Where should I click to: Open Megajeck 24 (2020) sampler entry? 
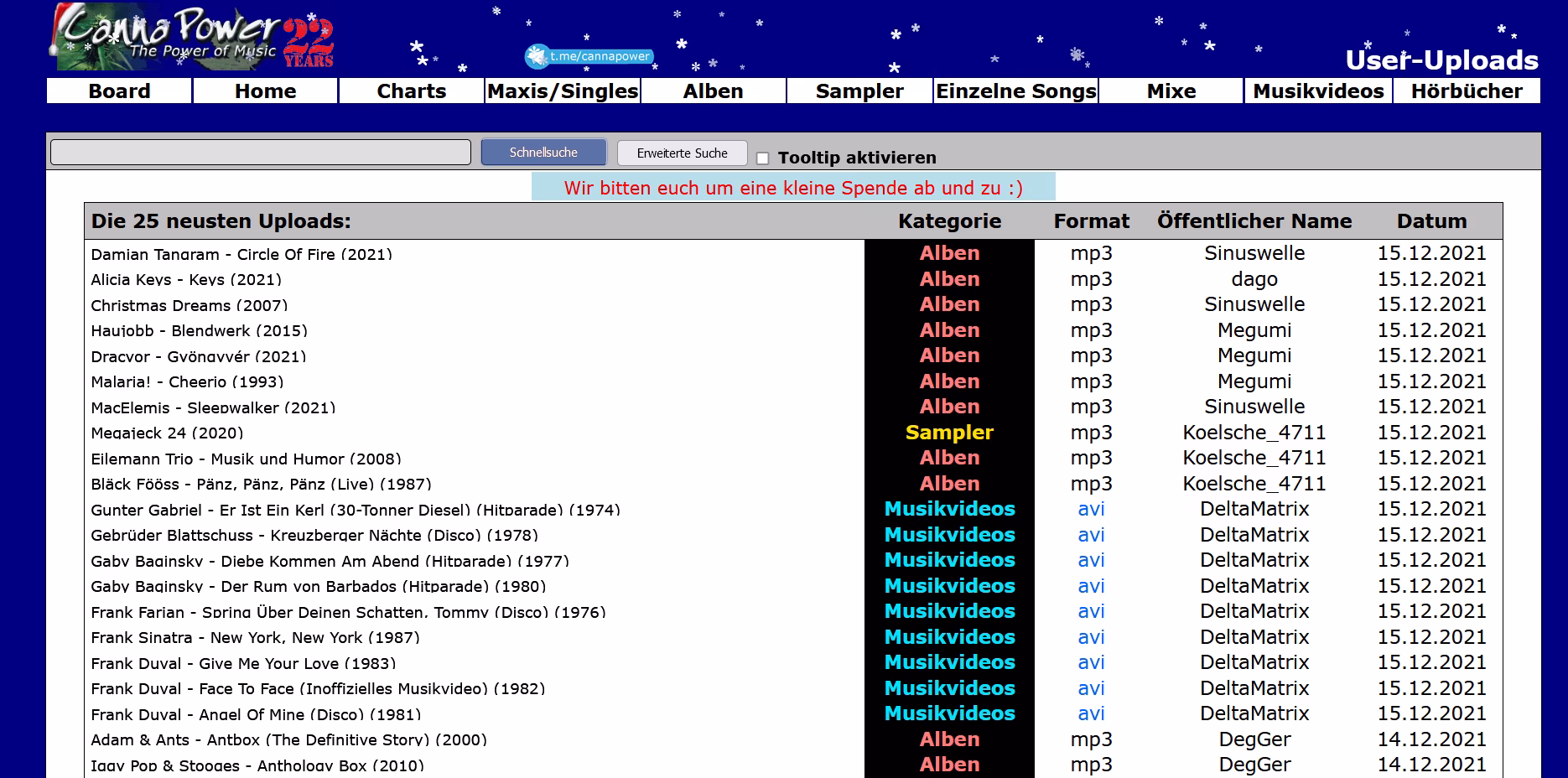point(167,433)
